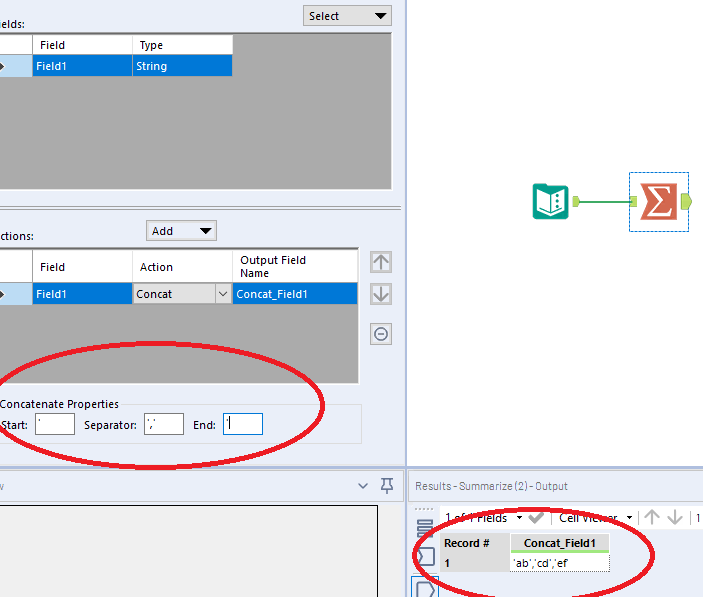Screen dimensions: 703x597
Task: Open the Select dropdown above the fields list
Action: (347, 16)
